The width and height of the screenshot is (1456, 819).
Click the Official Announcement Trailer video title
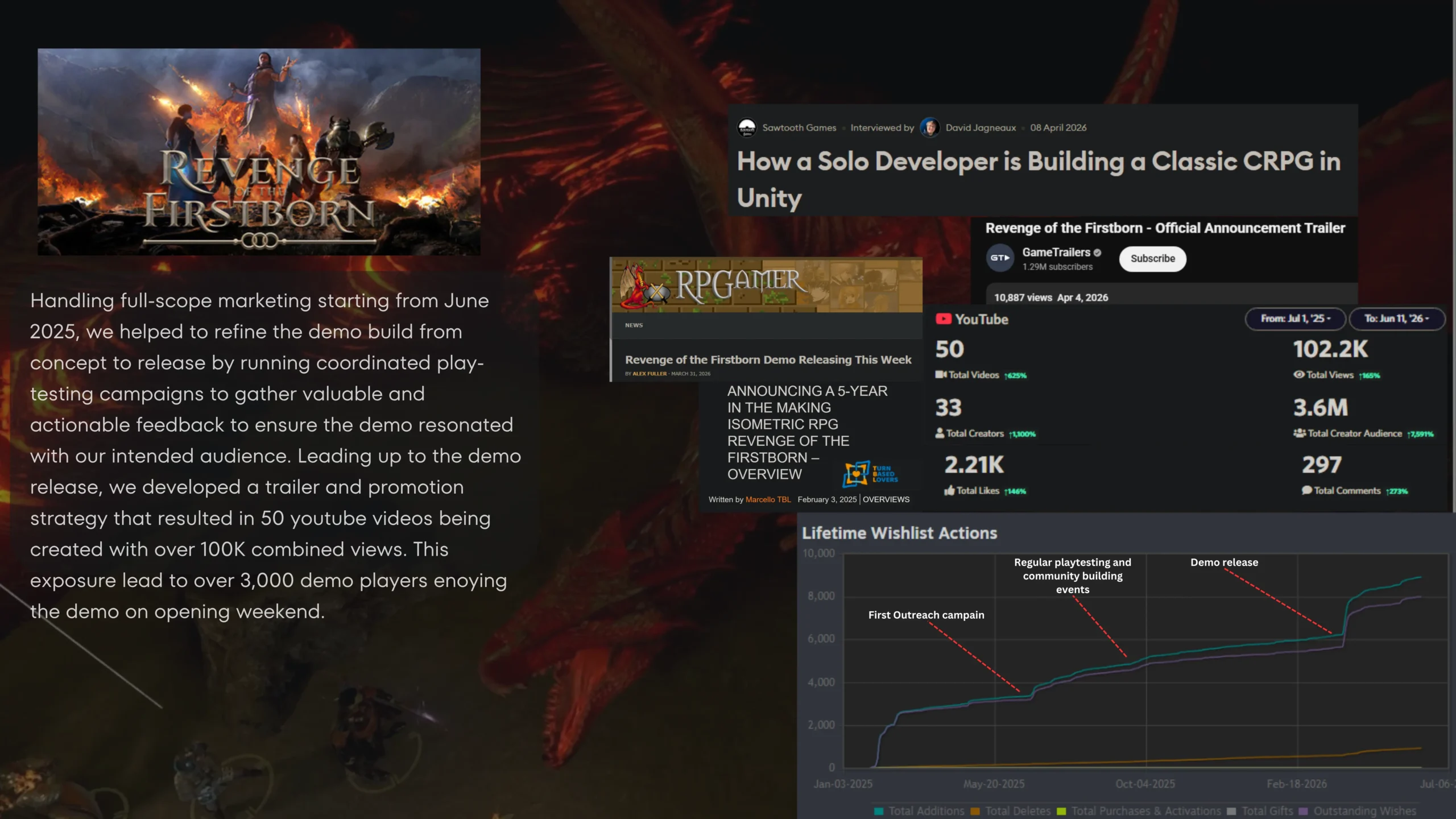(x=1165, y=228)
